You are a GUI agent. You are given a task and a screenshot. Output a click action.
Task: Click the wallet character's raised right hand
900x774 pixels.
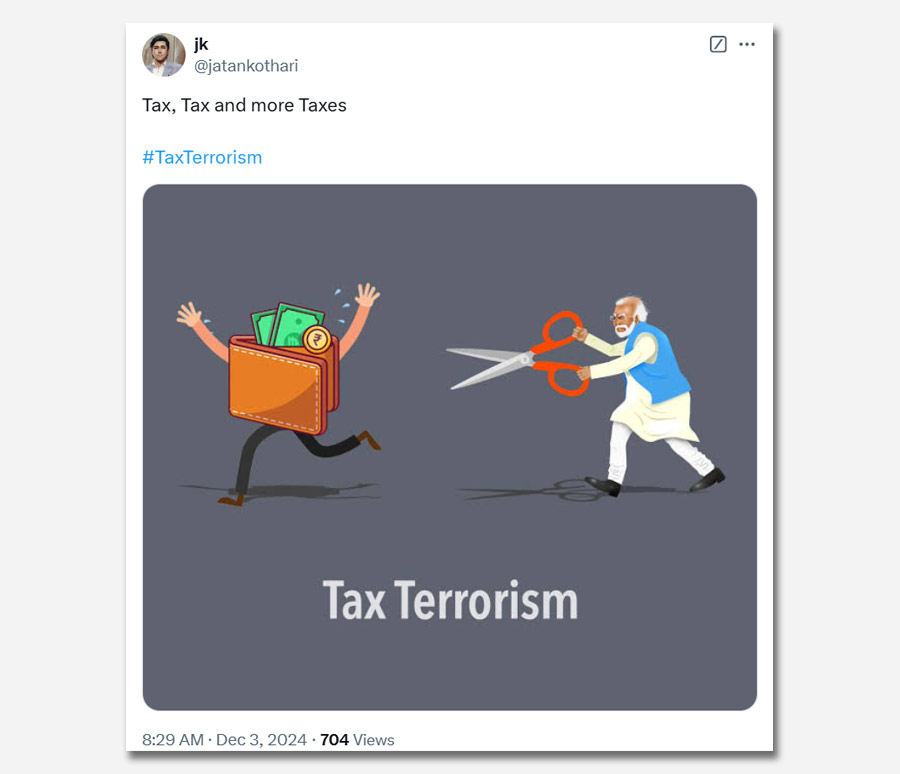367,295
